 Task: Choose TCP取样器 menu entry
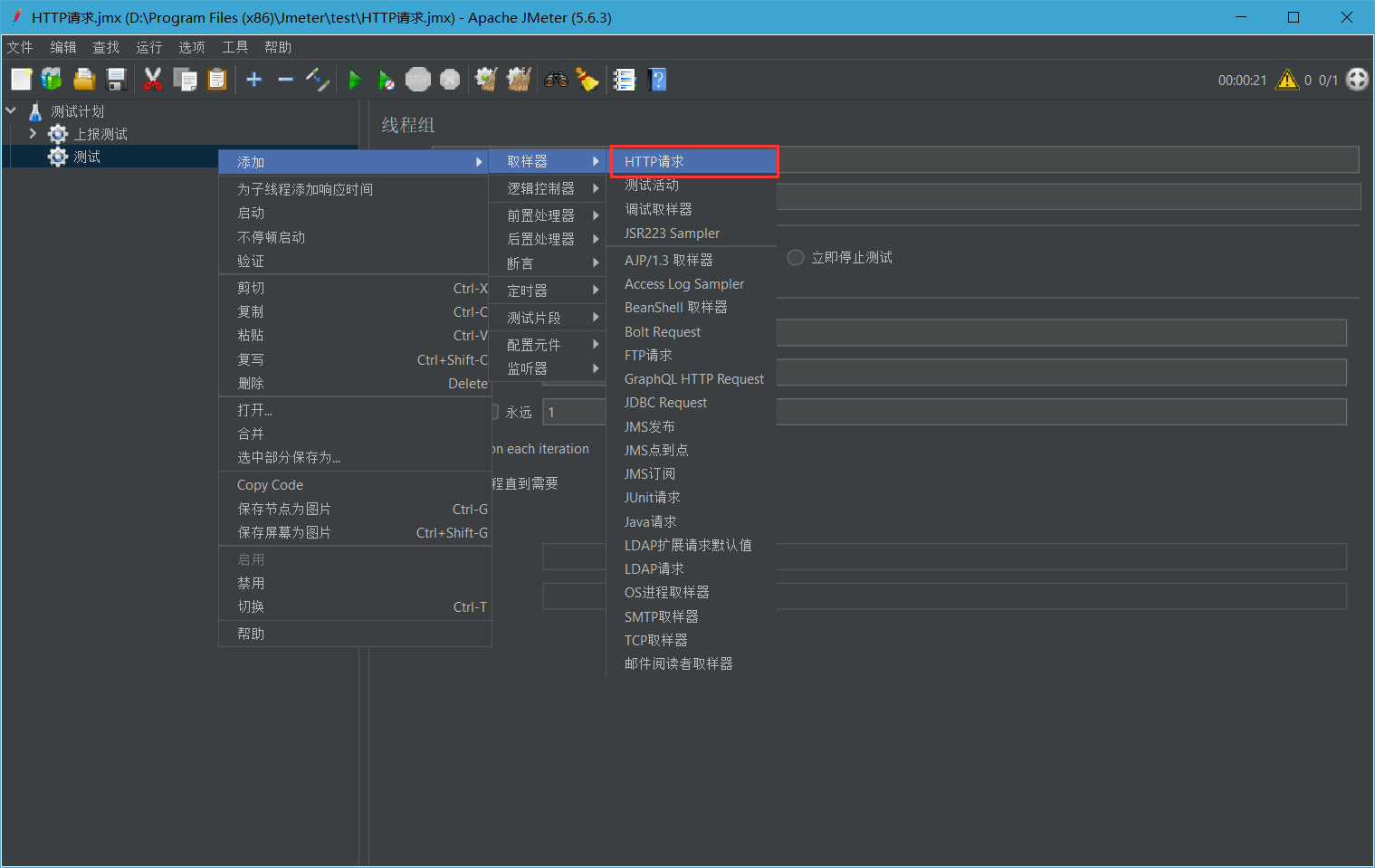coord(692,640)
